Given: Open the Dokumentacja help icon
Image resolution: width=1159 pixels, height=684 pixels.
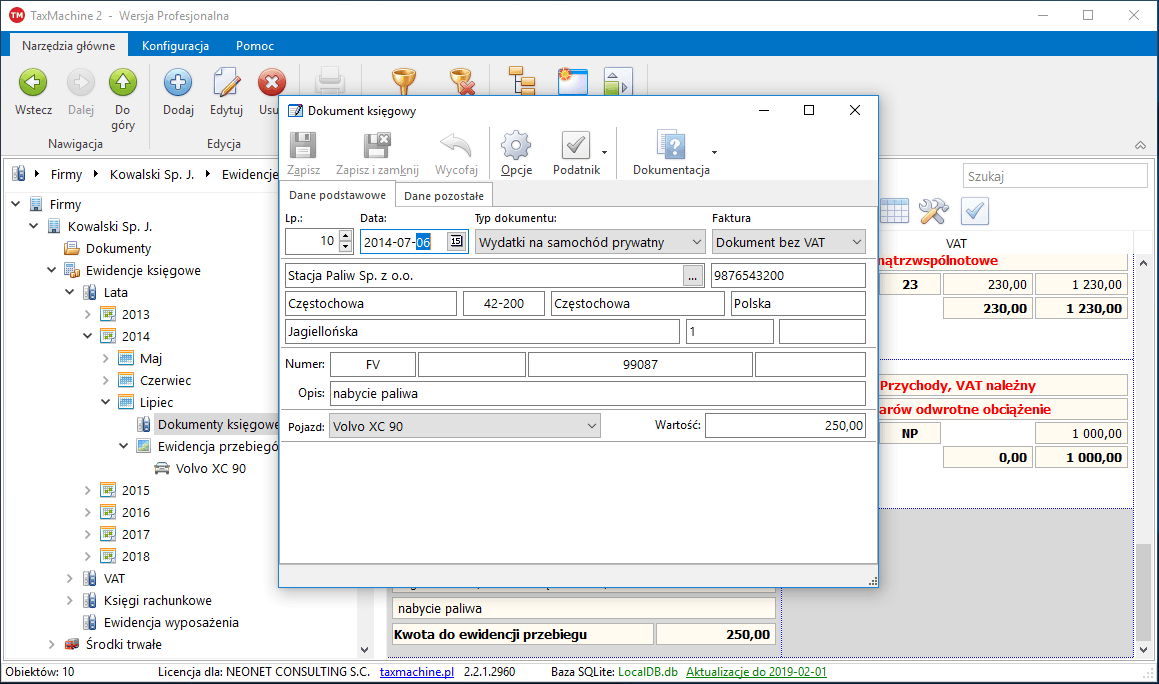Looking at the screenshot, I should tap(671, 147).
